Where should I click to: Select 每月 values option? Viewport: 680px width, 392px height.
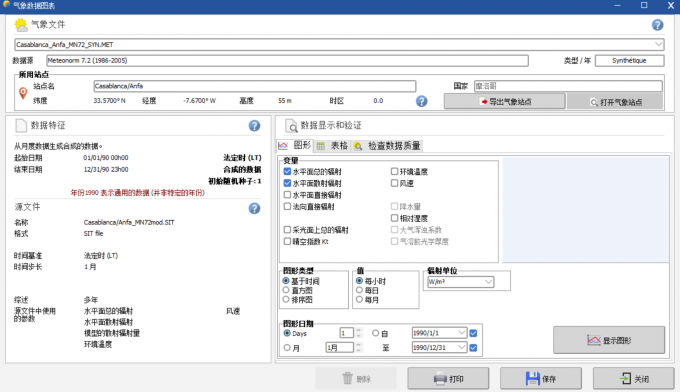(x=359, y=299)
